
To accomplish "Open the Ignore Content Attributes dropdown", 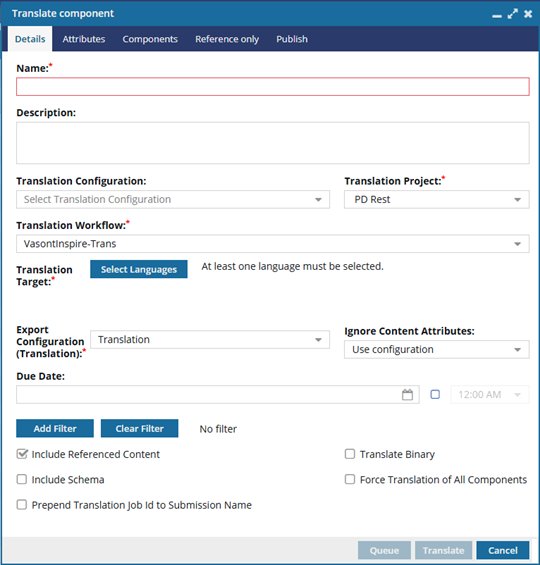I will coord(437,350).
